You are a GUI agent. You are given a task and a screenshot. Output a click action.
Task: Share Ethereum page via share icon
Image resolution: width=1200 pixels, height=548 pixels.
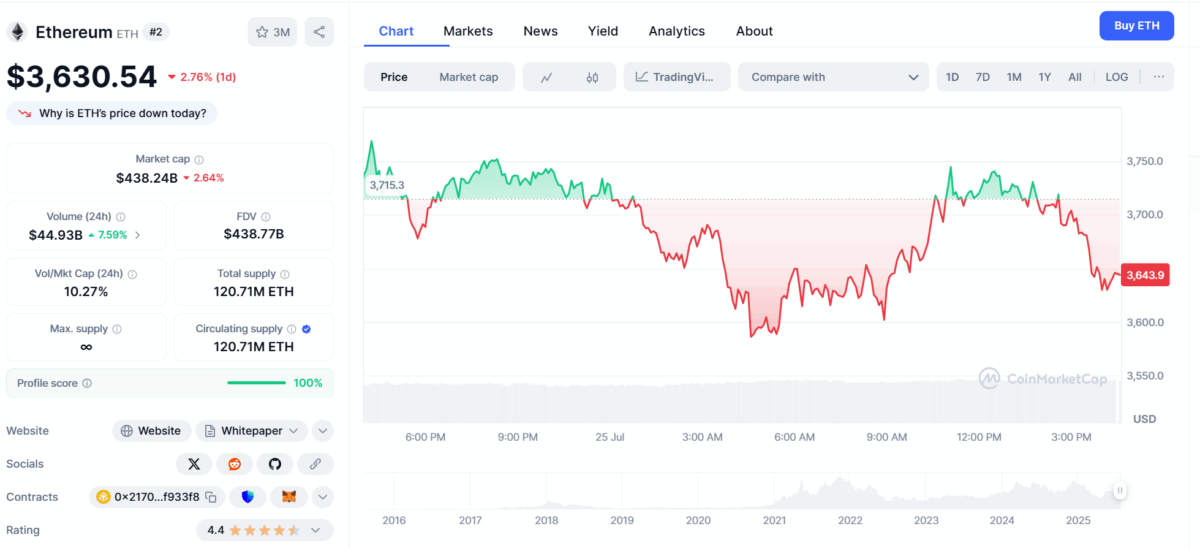click(x=319, y=32)
